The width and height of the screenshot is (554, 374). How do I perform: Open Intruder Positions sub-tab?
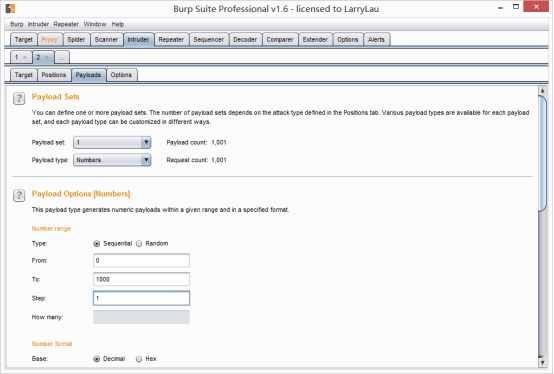54,75
